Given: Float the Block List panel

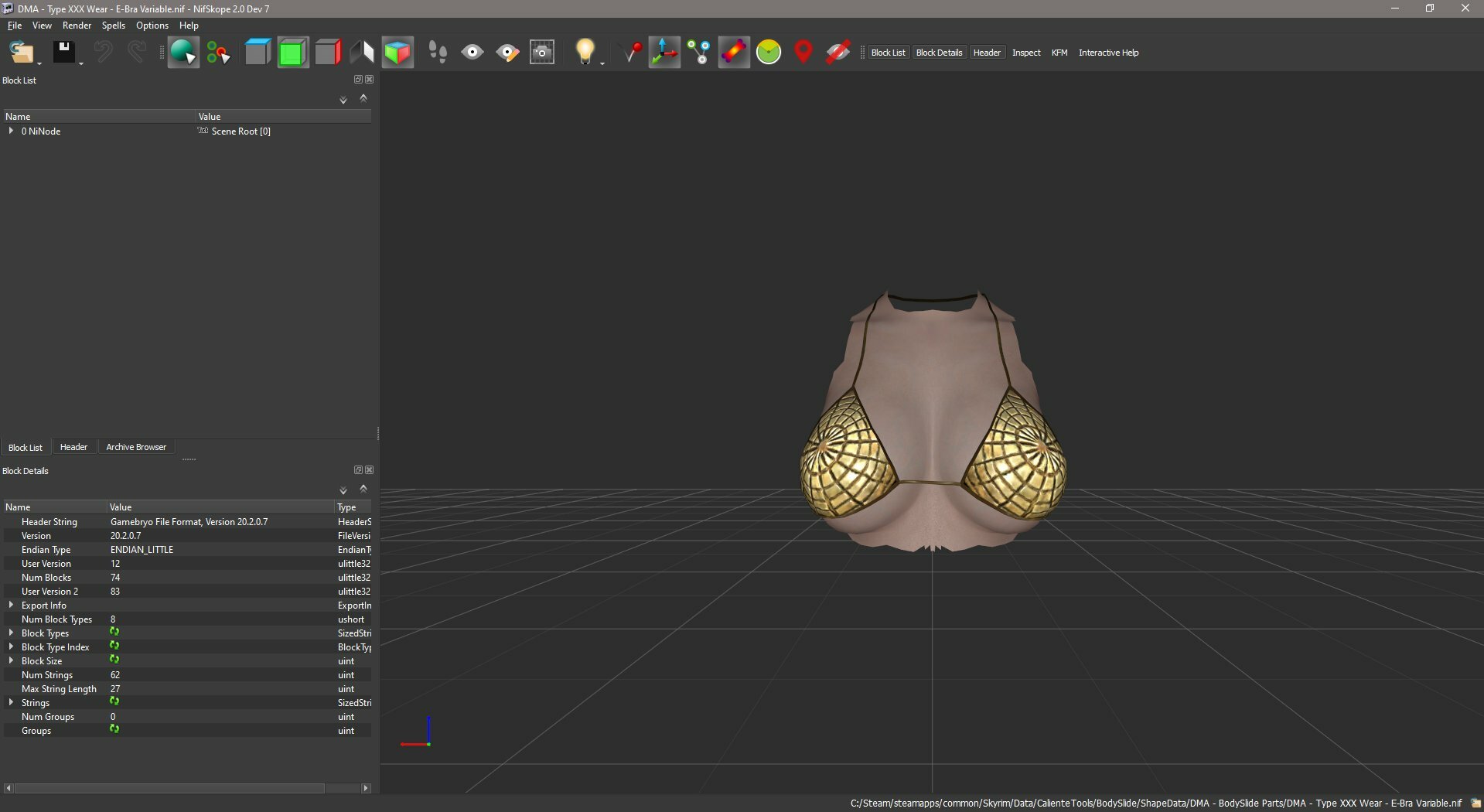Looking at the screenshot, I should pyautogui.click(x=358, y=79).
